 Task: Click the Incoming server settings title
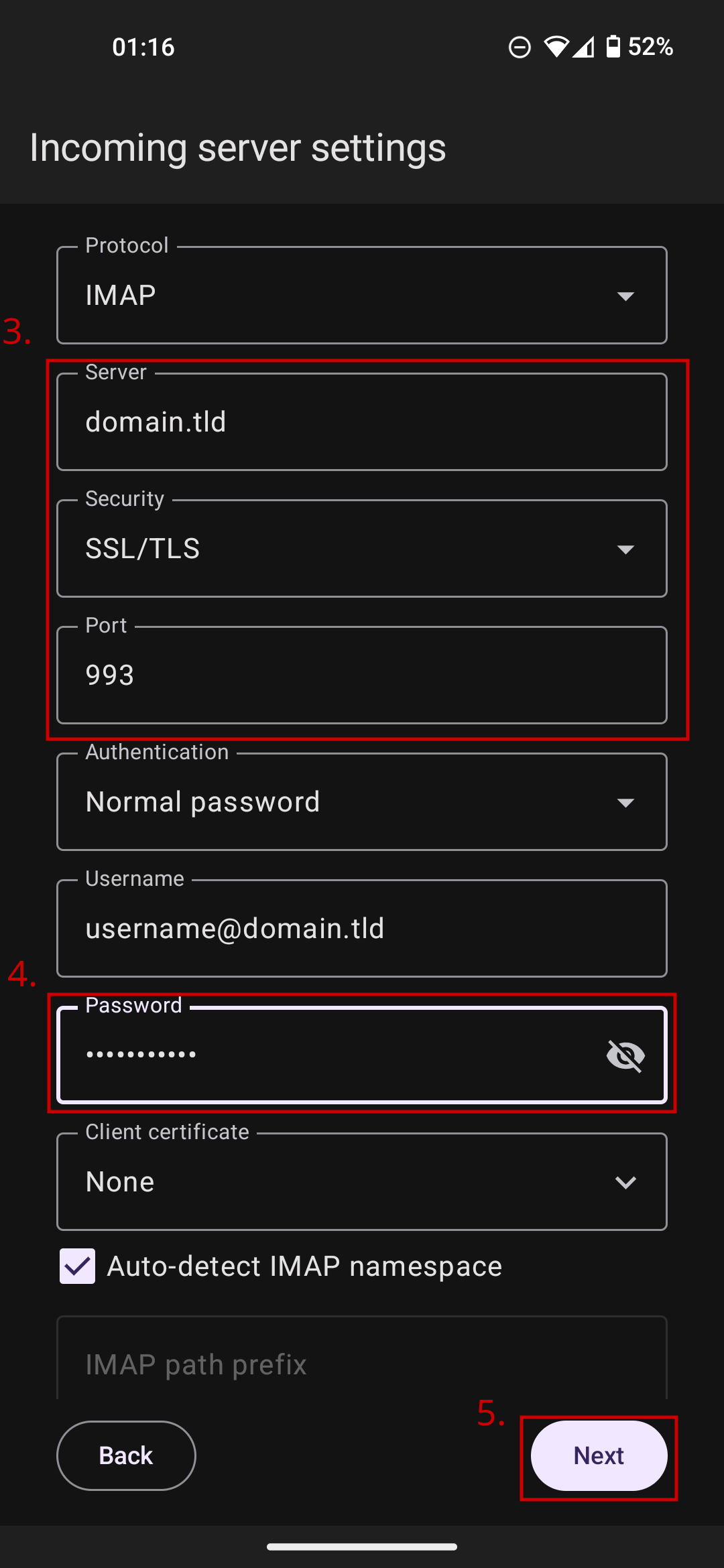pos(238,148)
